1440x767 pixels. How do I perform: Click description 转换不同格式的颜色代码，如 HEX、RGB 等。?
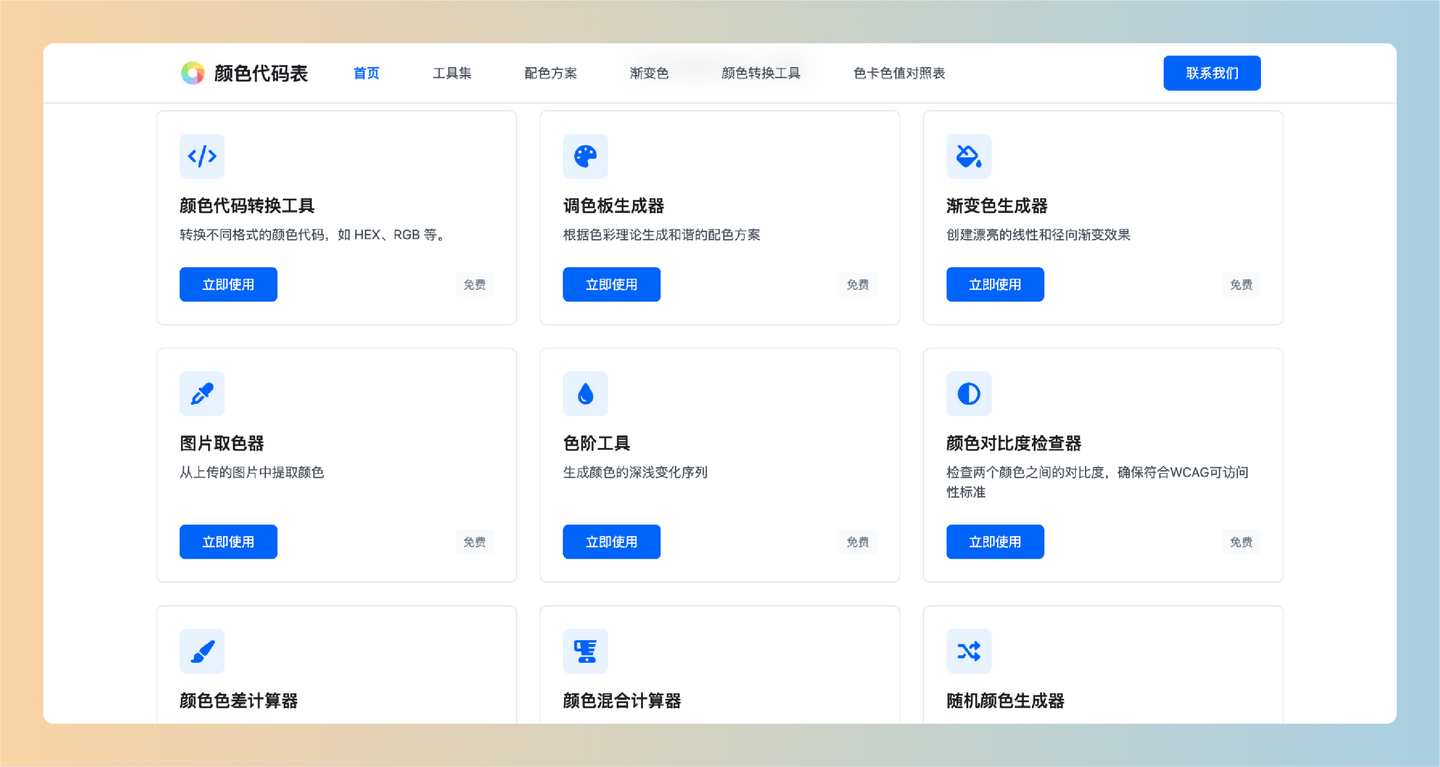[313, 235]
